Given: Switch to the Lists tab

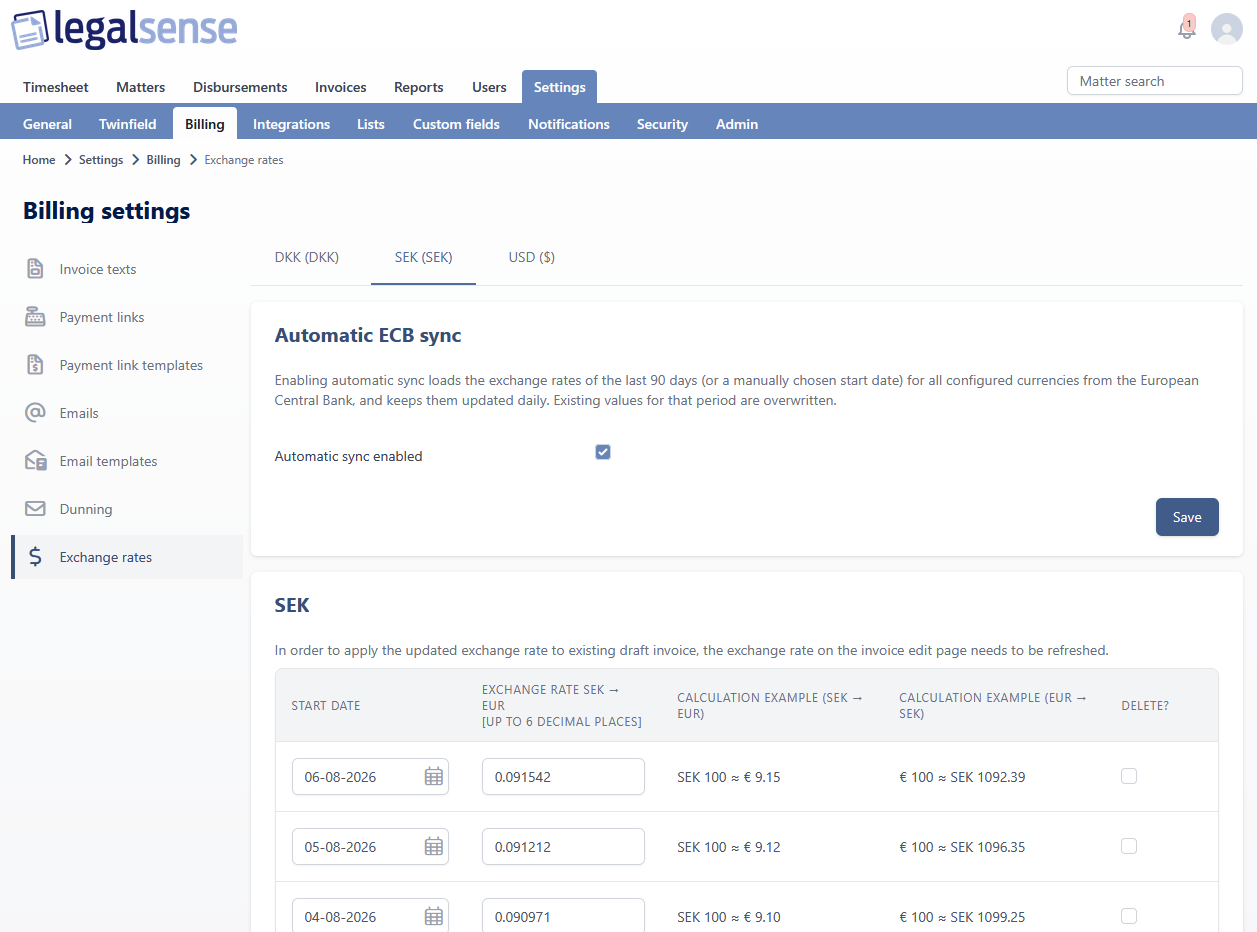Looking at the screenshot, I should [x=371, y=124].
